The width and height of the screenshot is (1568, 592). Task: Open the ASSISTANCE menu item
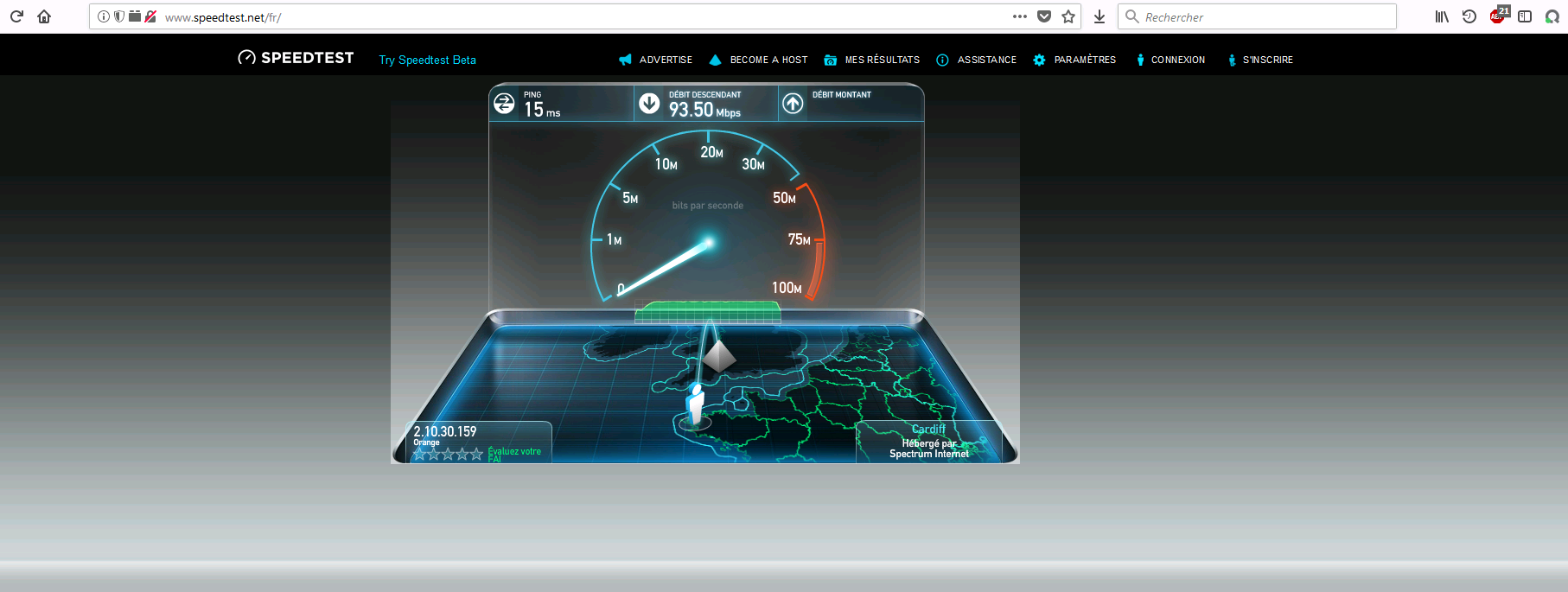[x=977, y=60]
